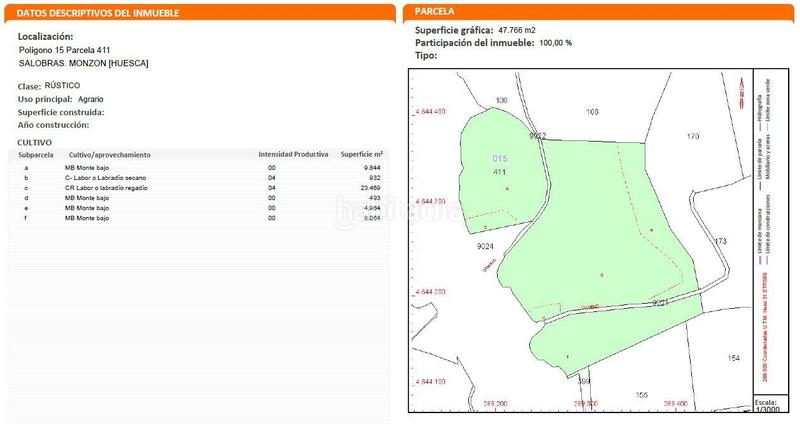Viewport: 800px width, 424px height.
Task: Click parcel number '411' on map
Action: 499,172
